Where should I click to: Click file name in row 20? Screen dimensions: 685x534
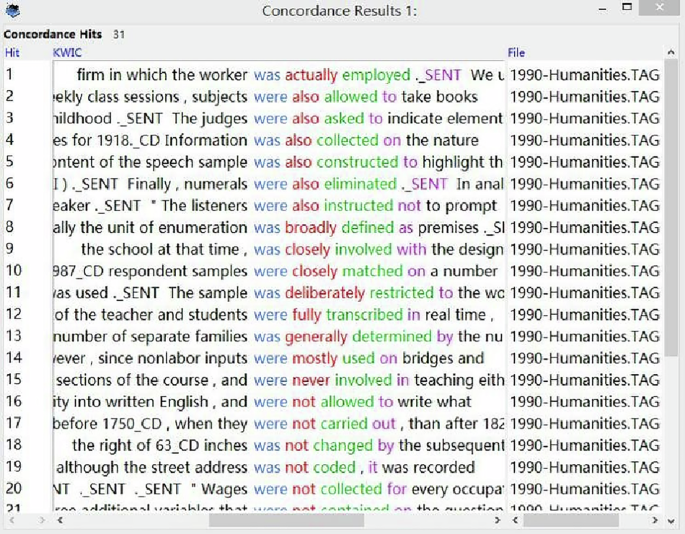tap(585, 489)
